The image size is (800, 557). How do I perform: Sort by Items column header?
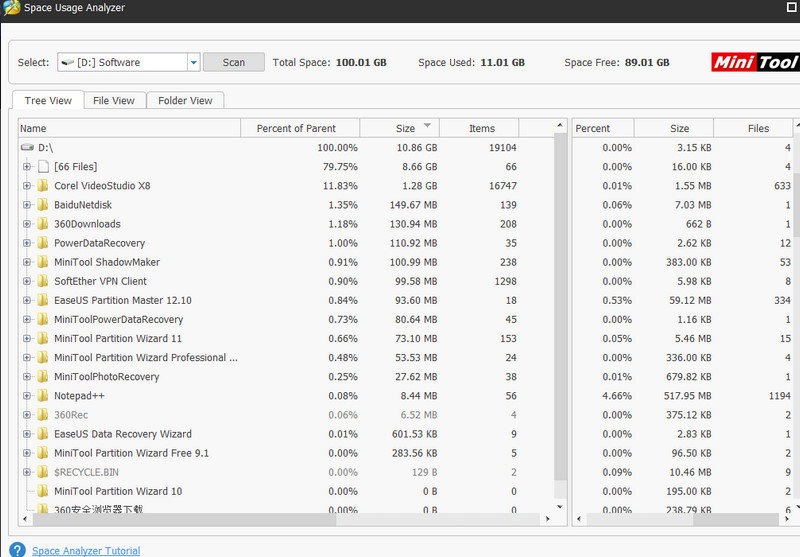pos(479,129)
